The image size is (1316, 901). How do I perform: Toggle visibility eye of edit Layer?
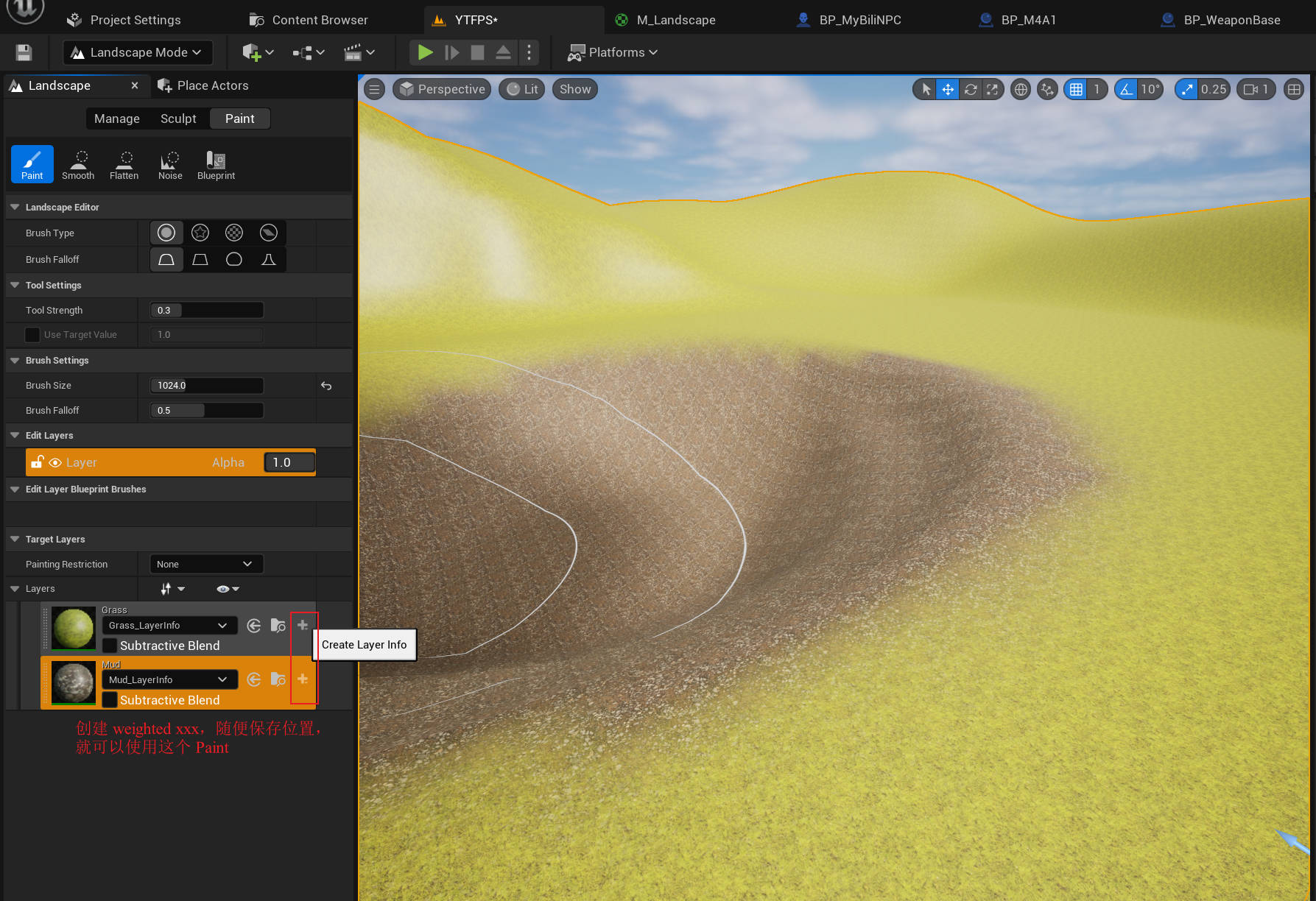(x=55, y=462)
